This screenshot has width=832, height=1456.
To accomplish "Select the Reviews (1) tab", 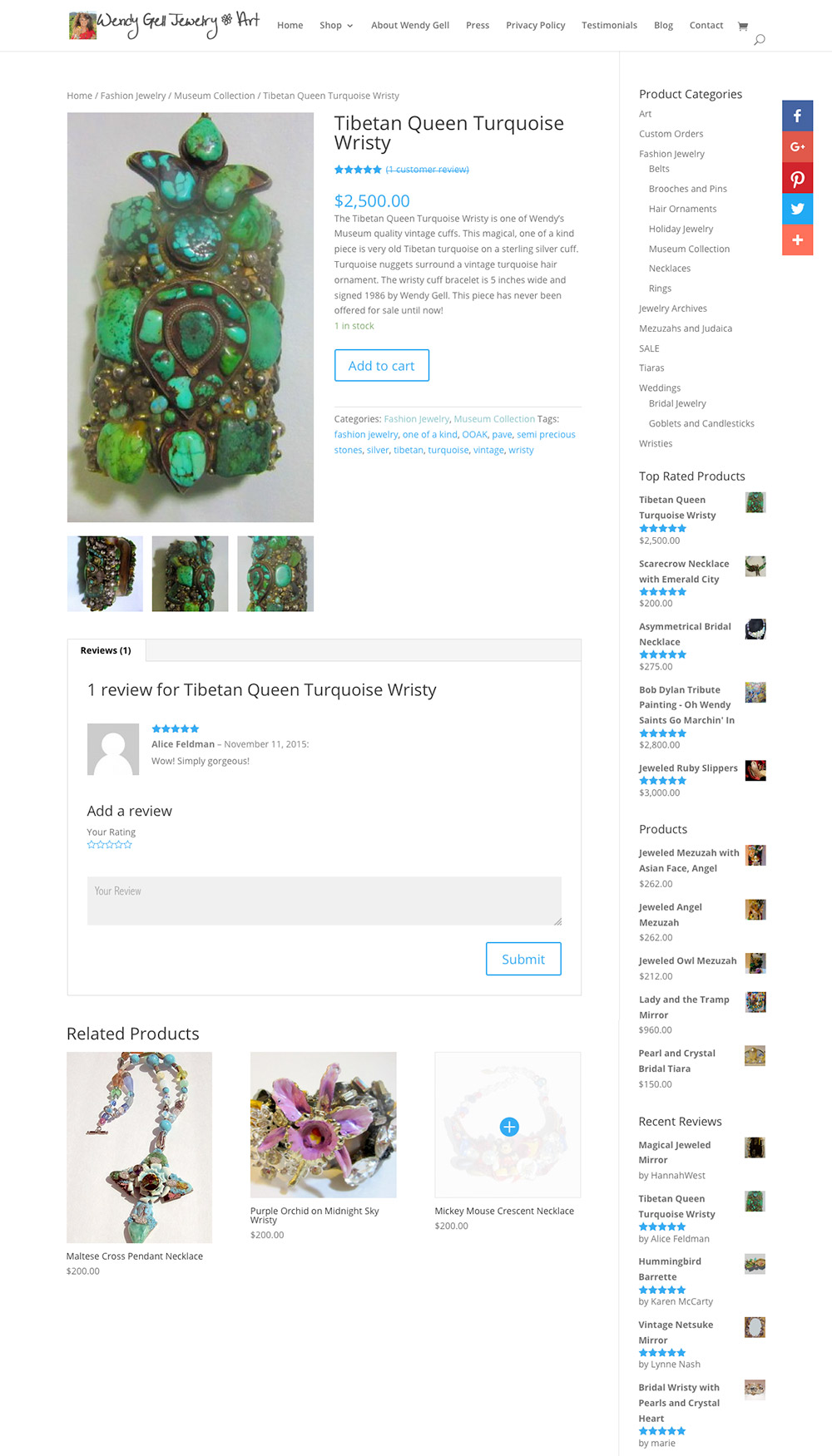I will click(106, 650).
